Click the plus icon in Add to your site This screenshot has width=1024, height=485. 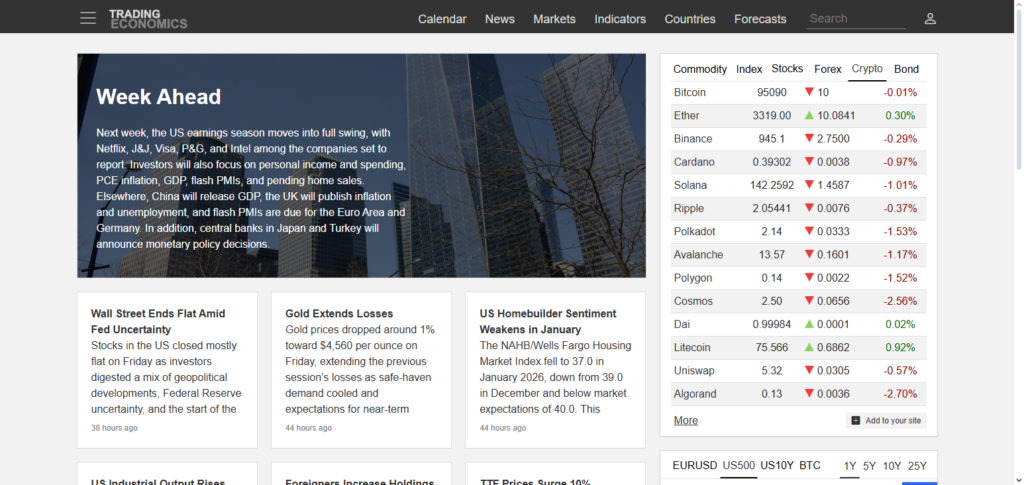pos(856,420)
